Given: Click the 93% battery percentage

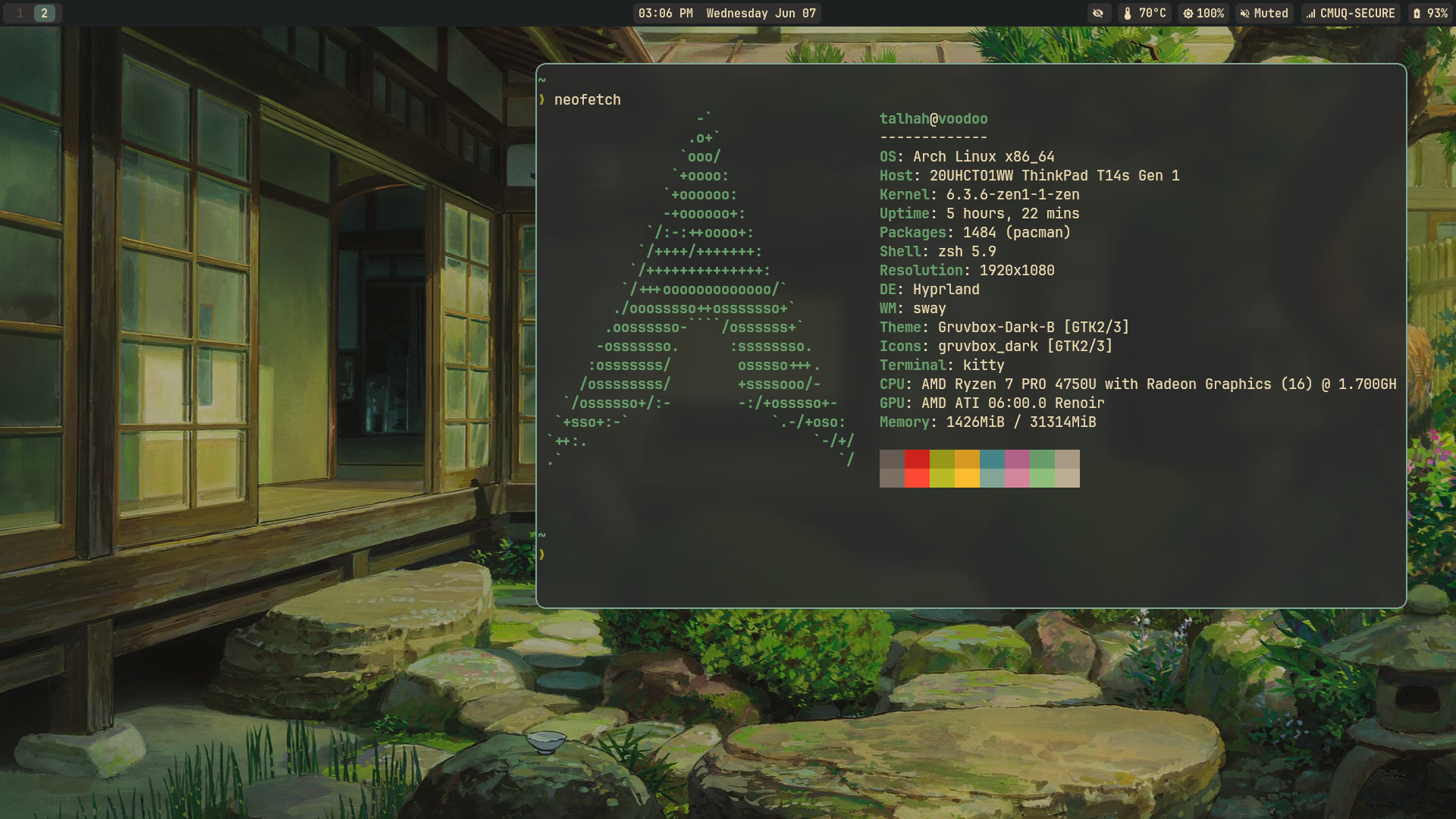Looking at the screenshot, I should (1437, 13).
